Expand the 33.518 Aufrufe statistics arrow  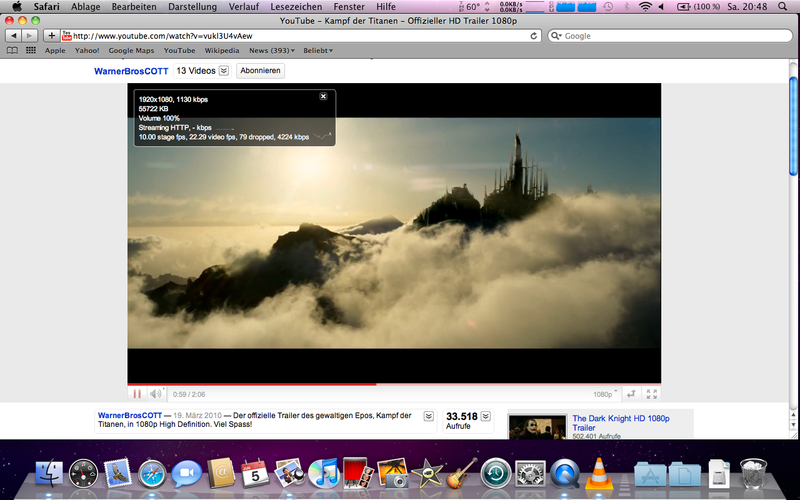[486, 416]
